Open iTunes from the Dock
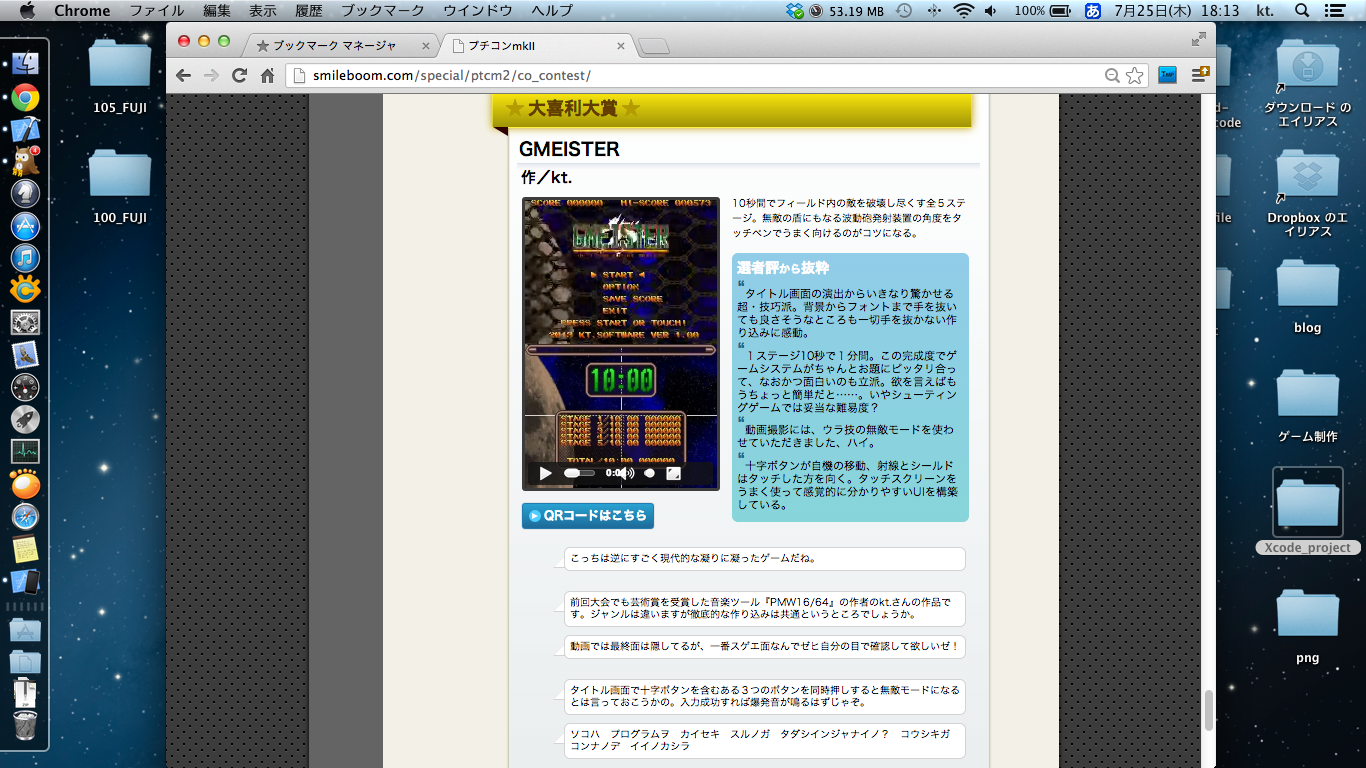This screenshot has height=768, width=1366. (25, 258)
